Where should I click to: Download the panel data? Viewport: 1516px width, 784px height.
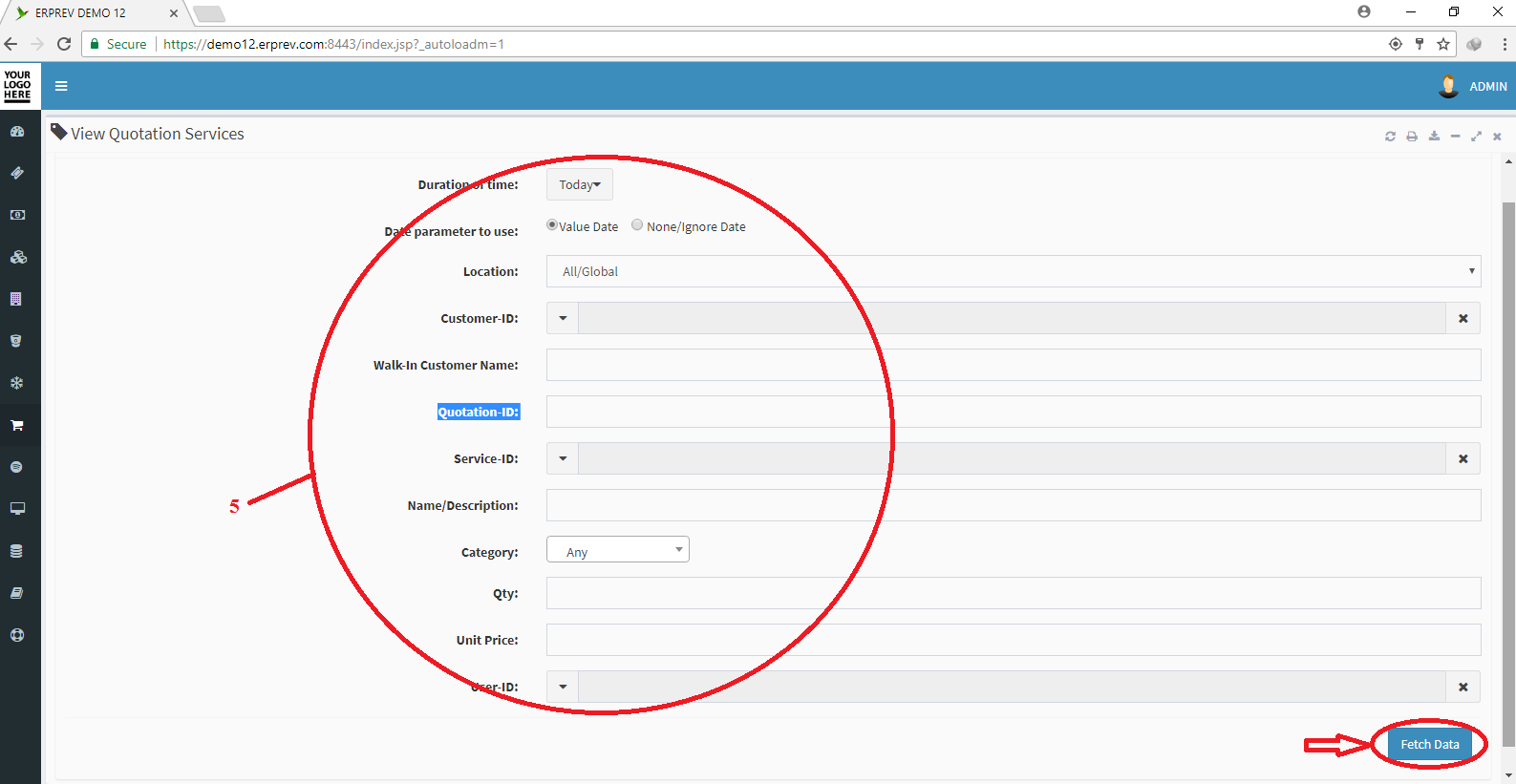coord(1434,137)
